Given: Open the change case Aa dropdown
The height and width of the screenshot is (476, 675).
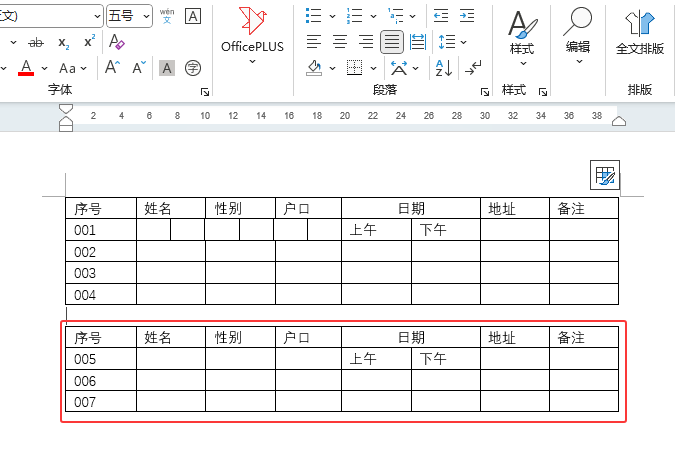Looking at the screenshot, I should coord(72,68).
